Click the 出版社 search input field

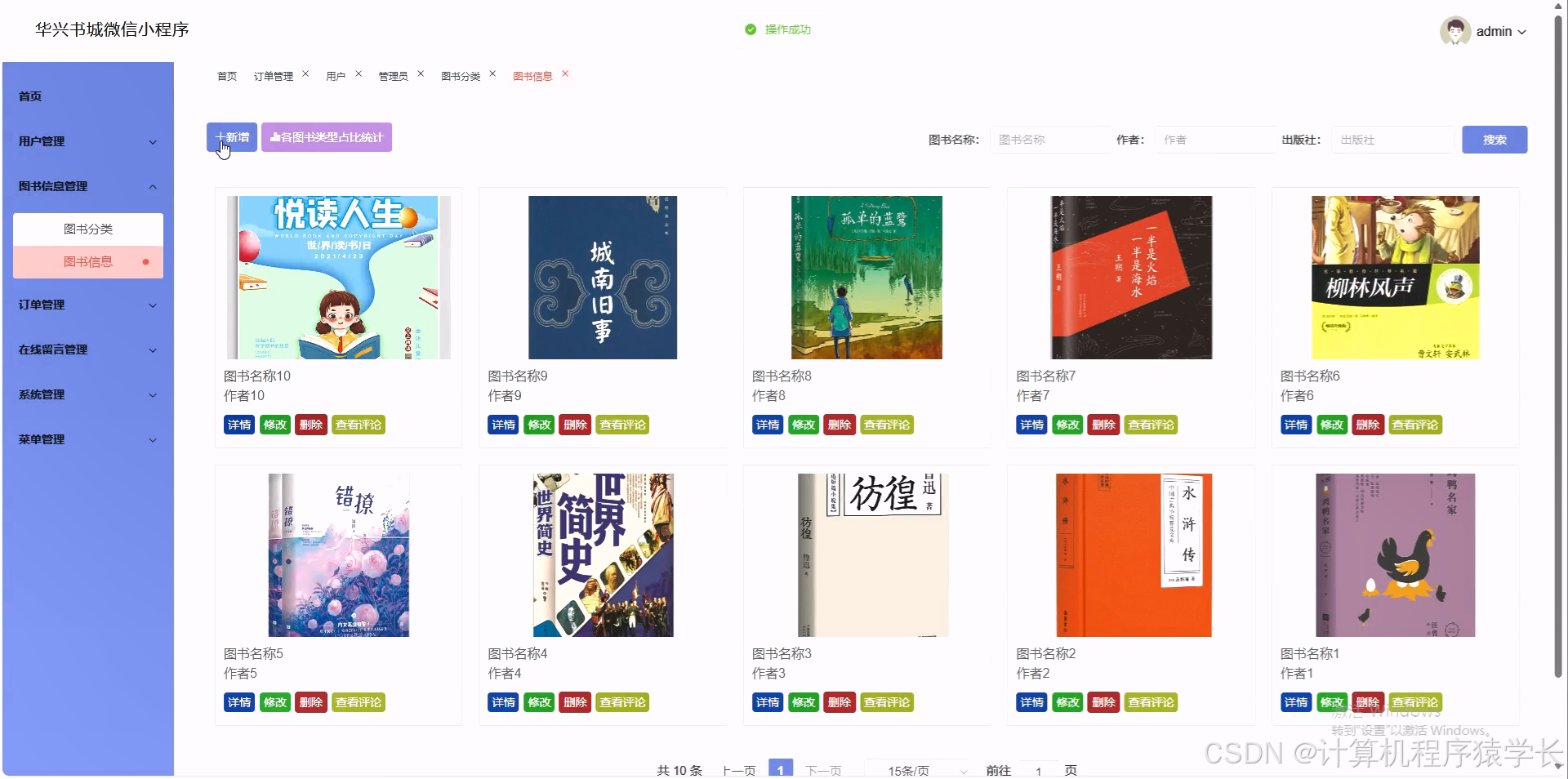pyautogui.click(x=1392, y=139)
